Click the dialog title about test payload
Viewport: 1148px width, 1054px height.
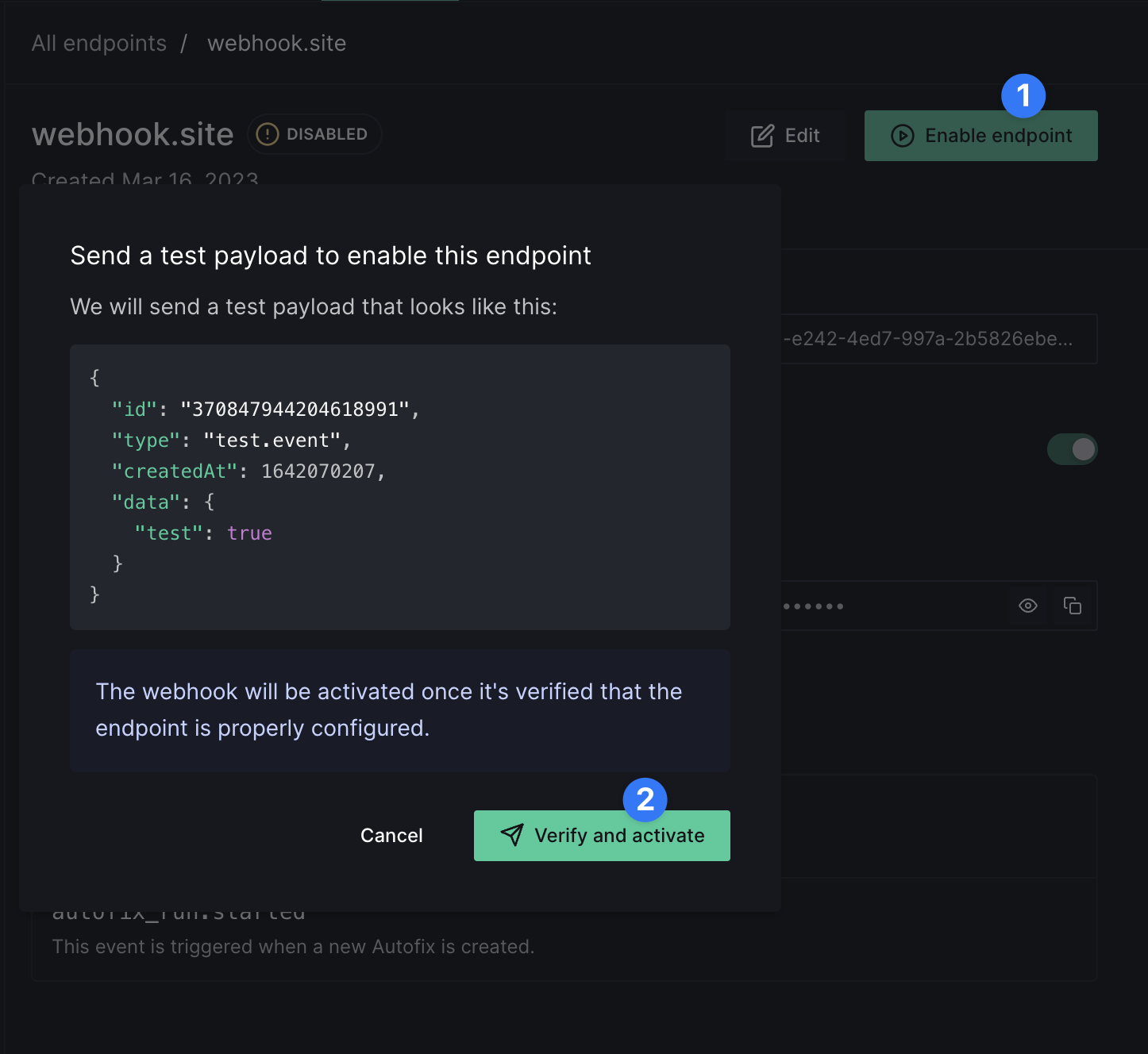tap(331, 256)
